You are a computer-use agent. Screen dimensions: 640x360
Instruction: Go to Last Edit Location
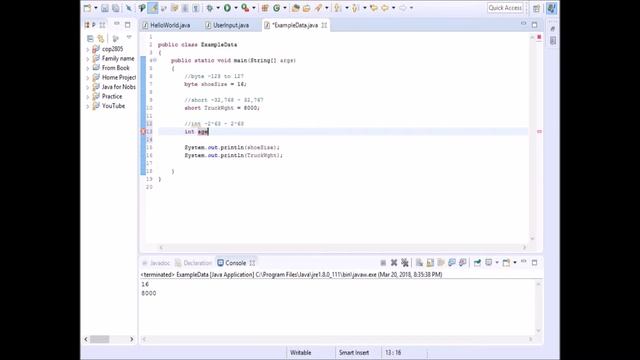pos(373,8)
